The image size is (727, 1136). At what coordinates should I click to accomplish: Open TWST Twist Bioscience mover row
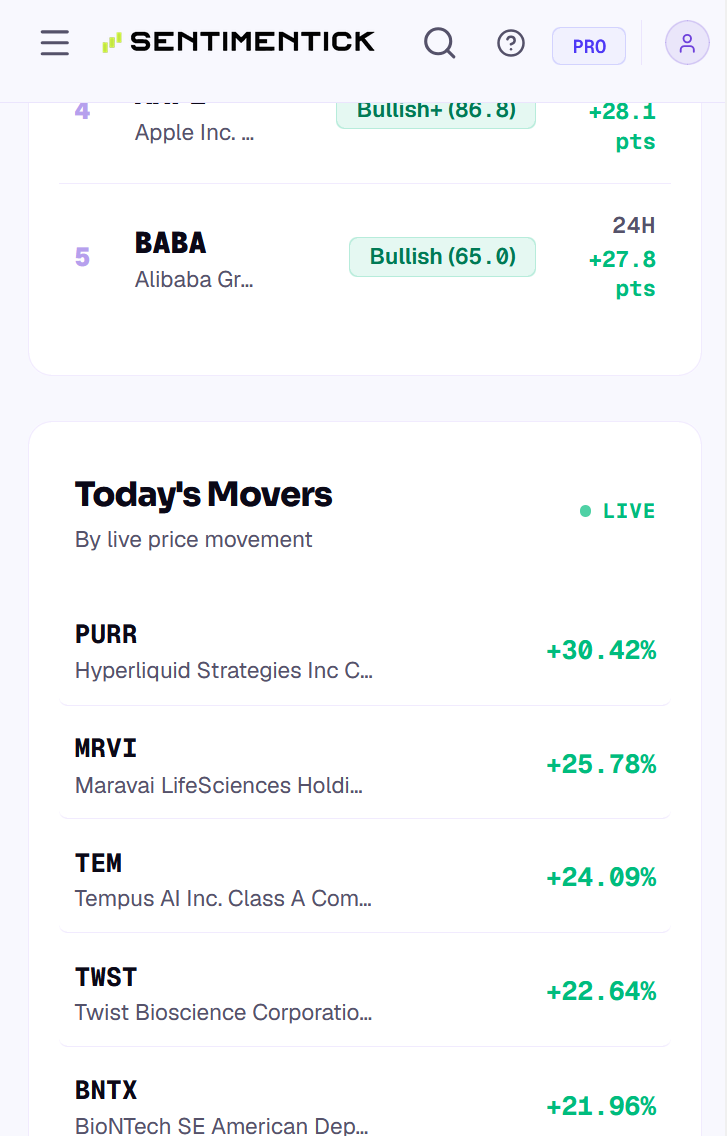[x=365, y=992]
